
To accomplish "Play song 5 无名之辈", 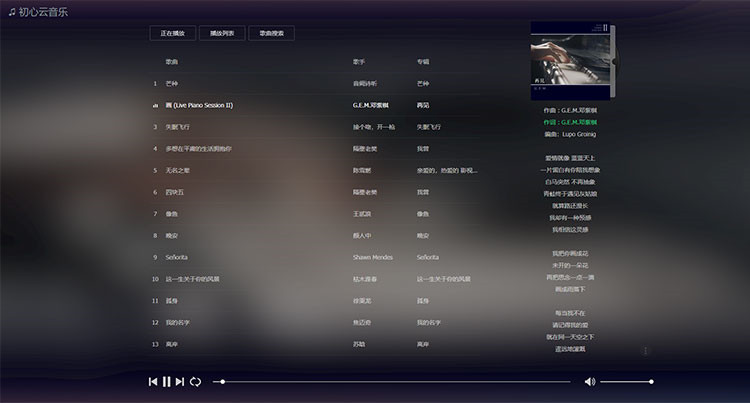I will tap(177, 170).
